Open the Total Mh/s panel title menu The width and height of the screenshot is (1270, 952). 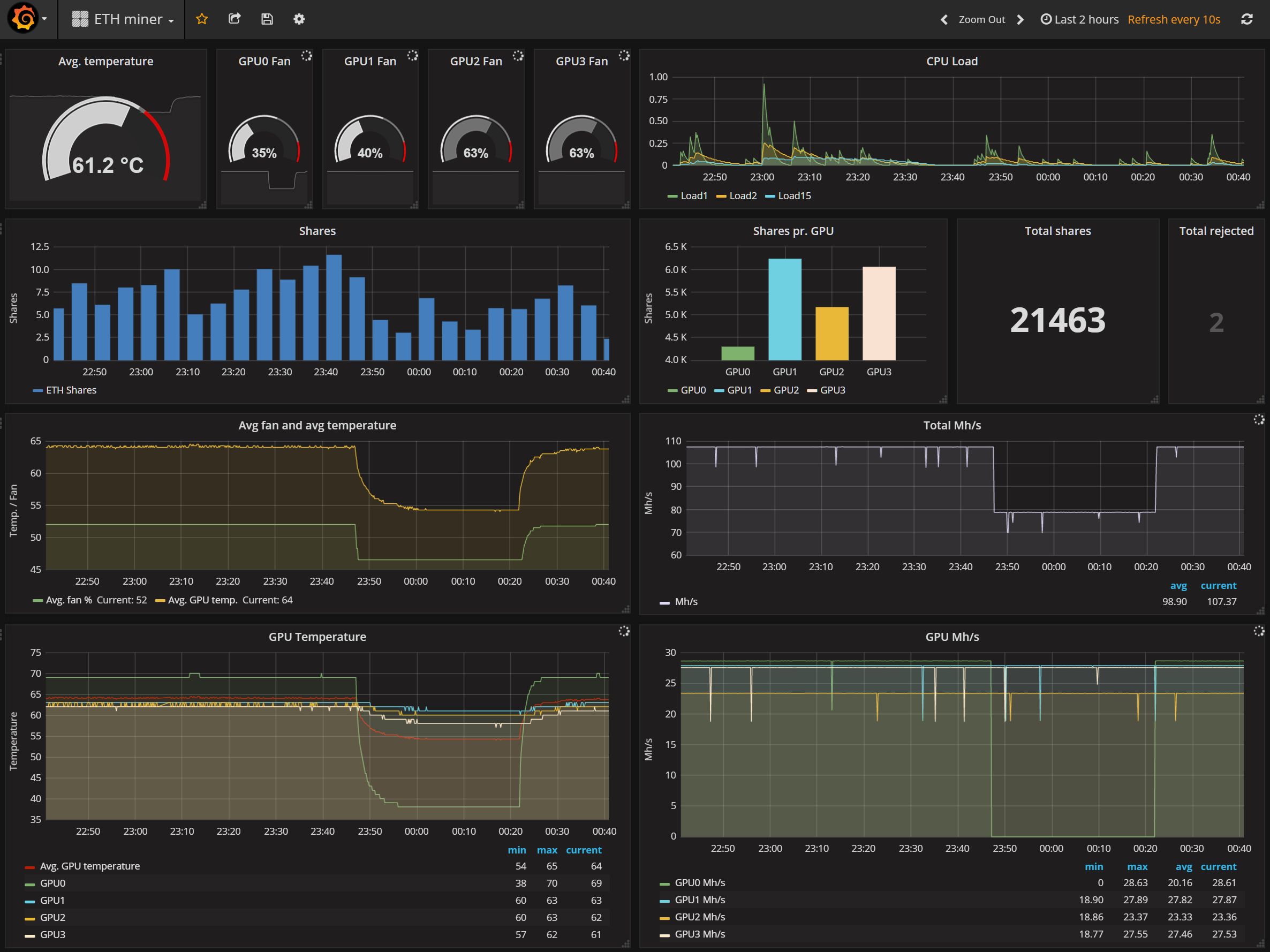pyautogui.click(x=951, y=426)
